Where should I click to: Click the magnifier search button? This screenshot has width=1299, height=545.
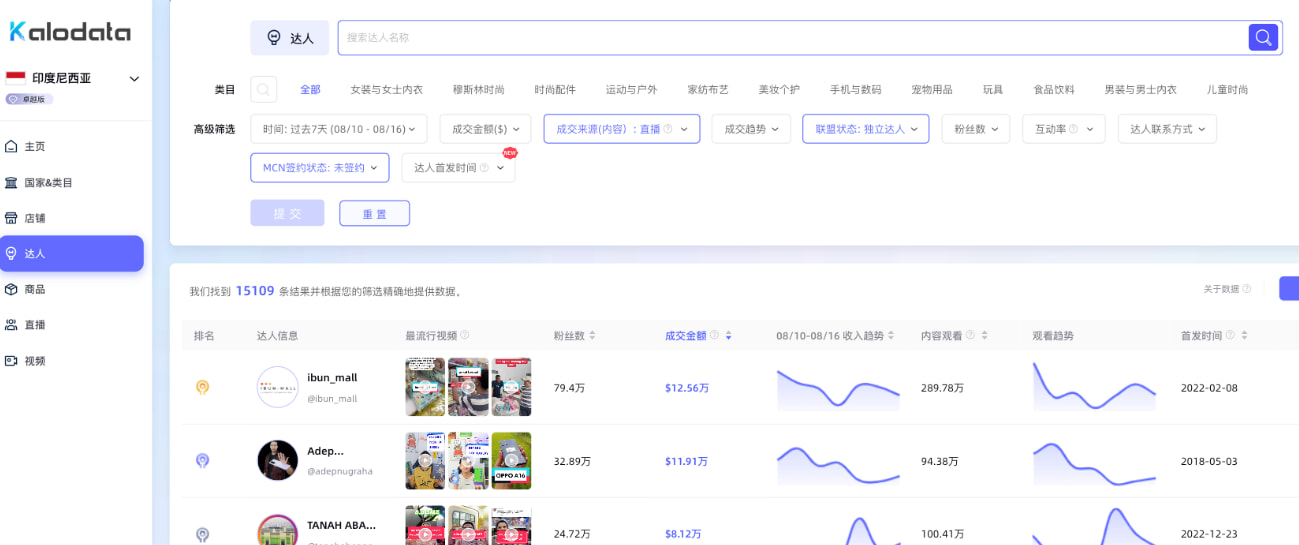click(x=1263, y=37)
